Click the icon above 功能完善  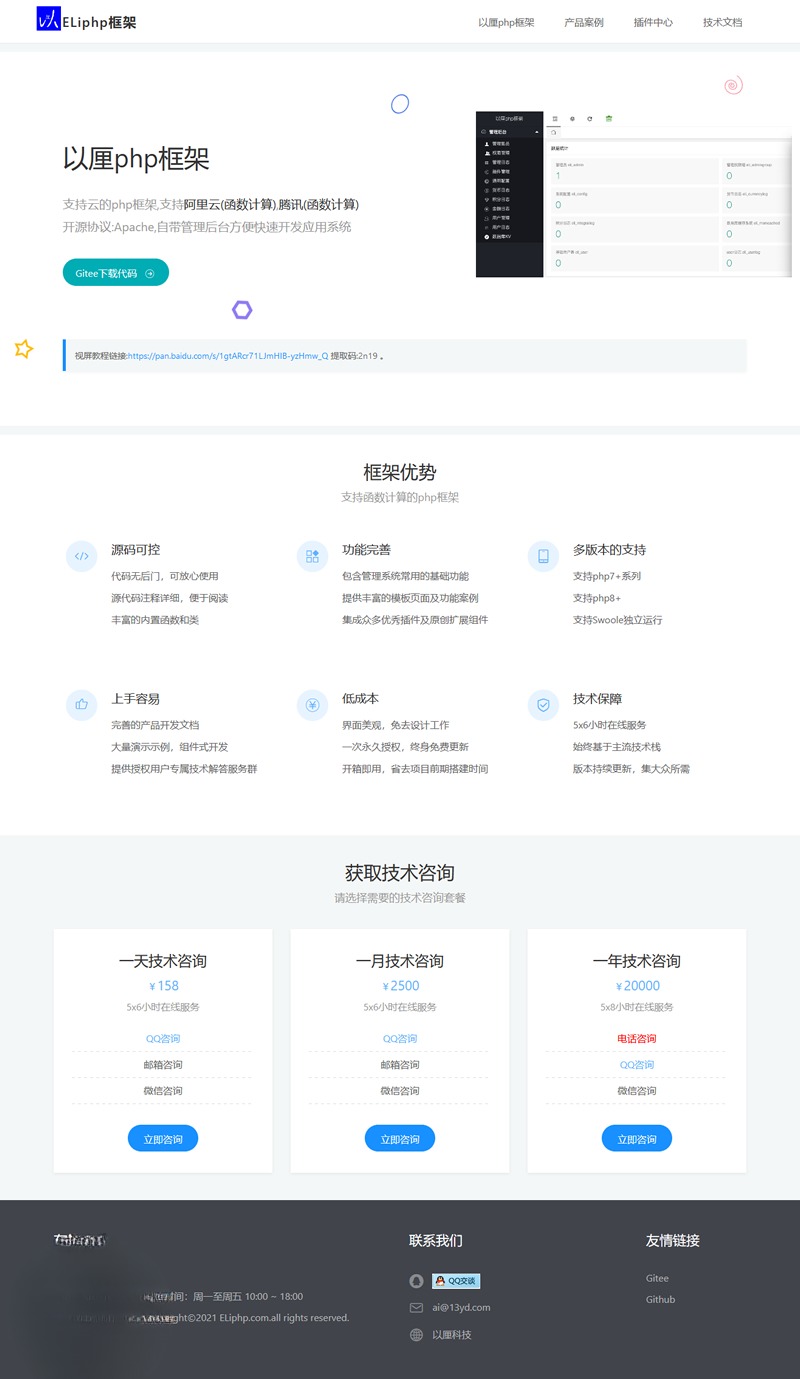pos(312,556)
